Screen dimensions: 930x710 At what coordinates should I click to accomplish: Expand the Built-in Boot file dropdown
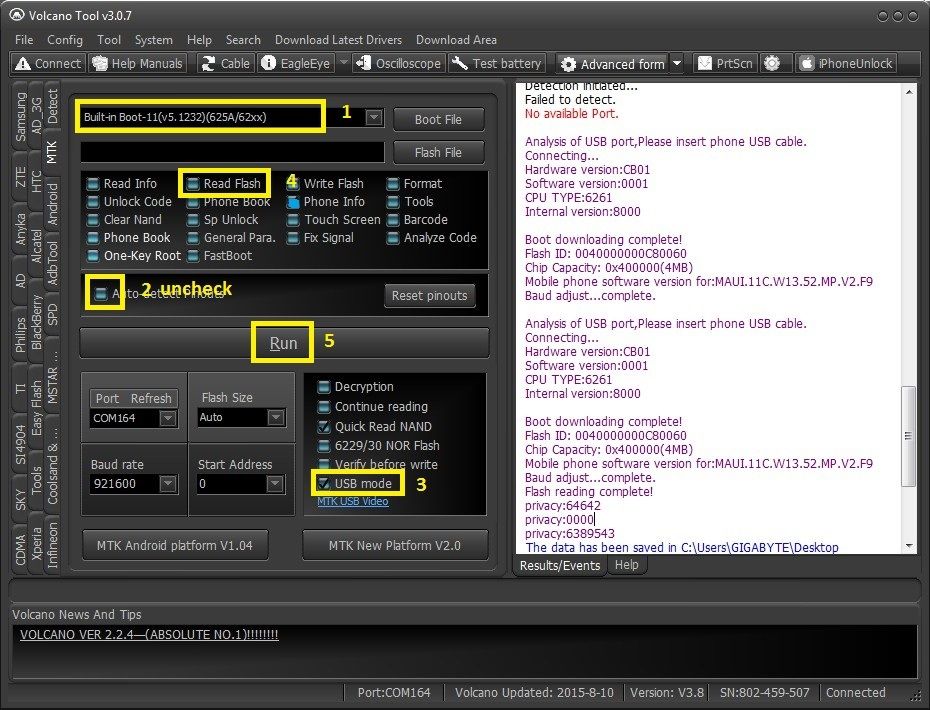(x=373, y=118)
